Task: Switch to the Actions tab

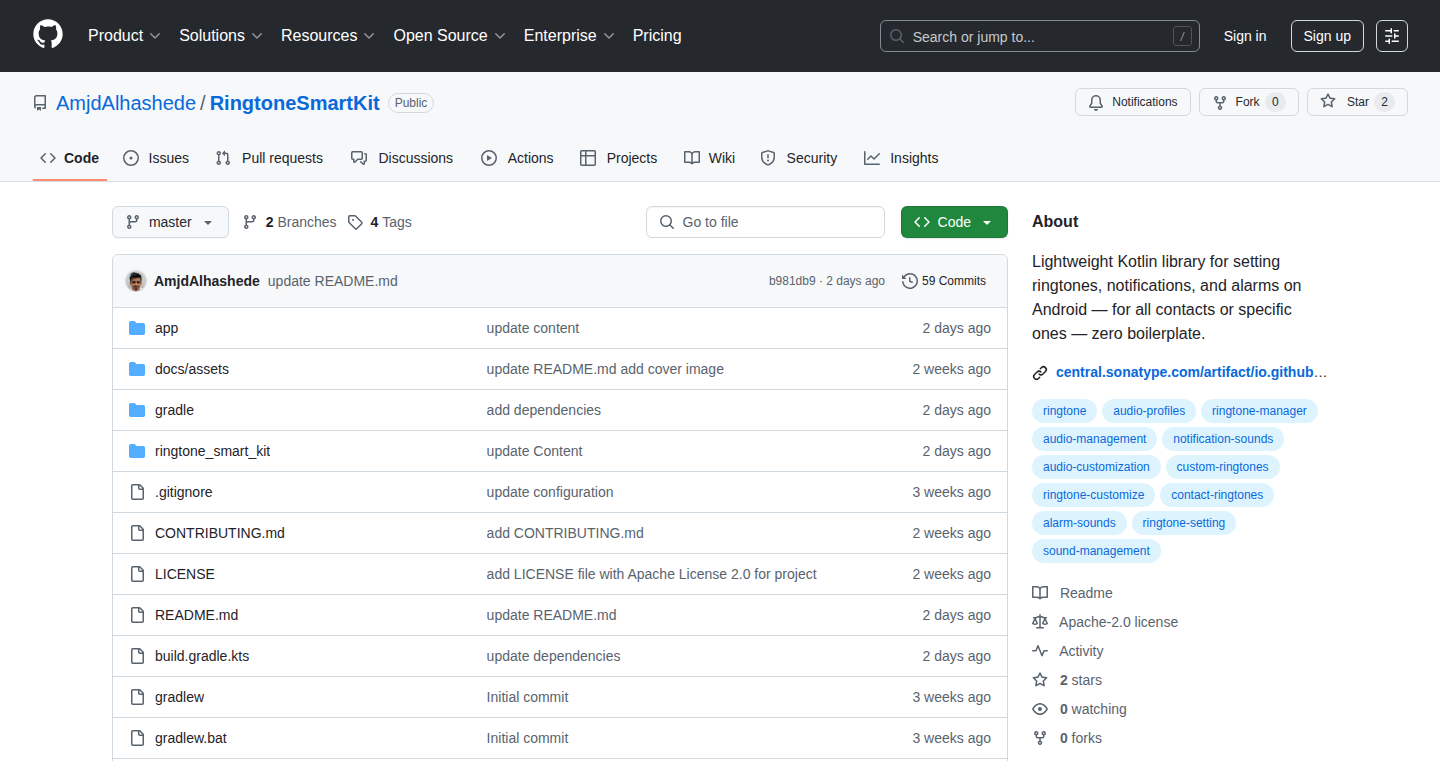Action: click(x=517, y=158)
